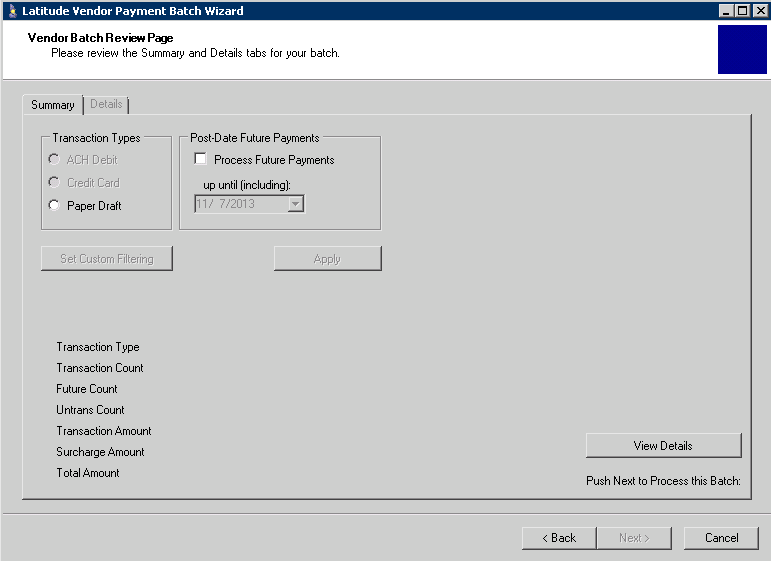
Task: Switch to the Summary tab
Action: coord(53,105)
